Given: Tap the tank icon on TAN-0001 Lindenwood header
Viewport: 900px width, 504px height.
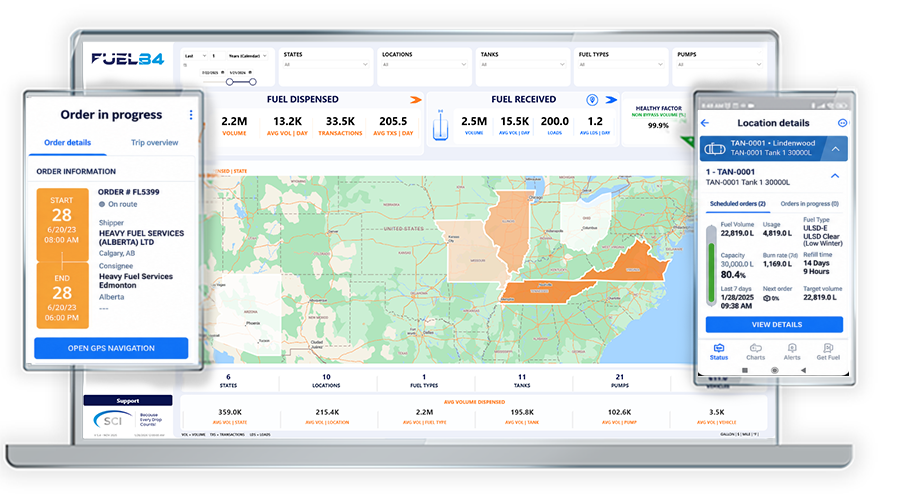Looking at the screenshot, I should [715, 149].
